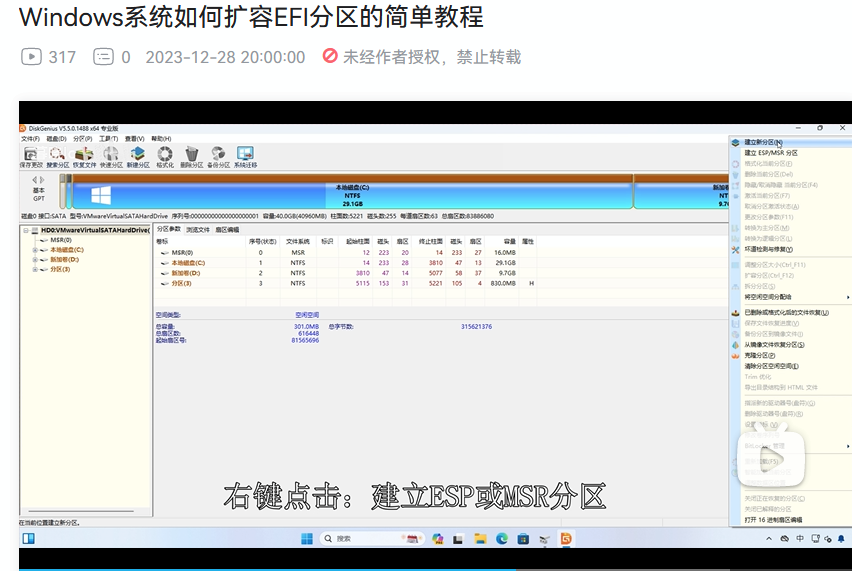Viewport: 852px width, 571px height.
Task: Click the taskbar 搜索 search box
Action: click(x=372, y=538)
